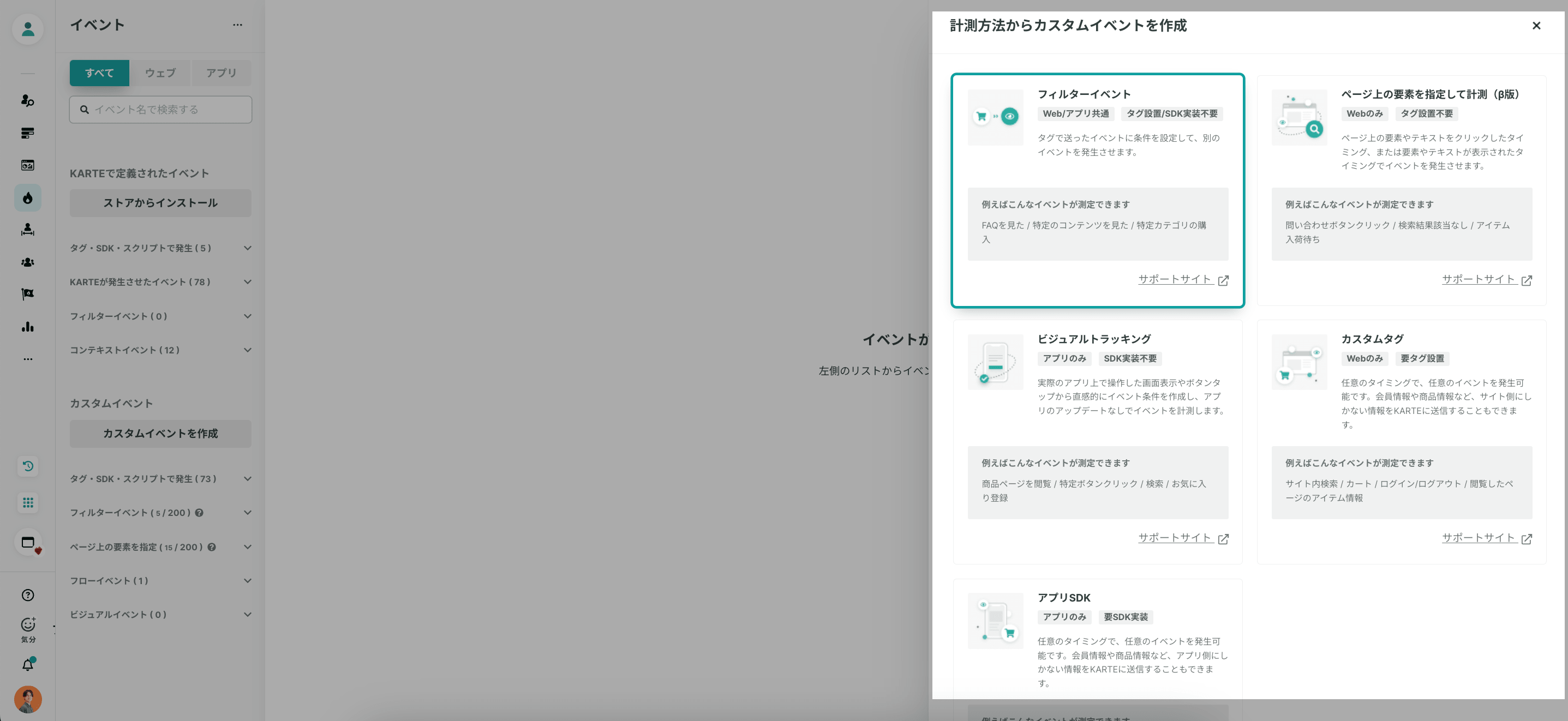Click the 要タグ設置 tag label
Viewport: 1568px width, 721px height.
click(x=1422, y=358)
